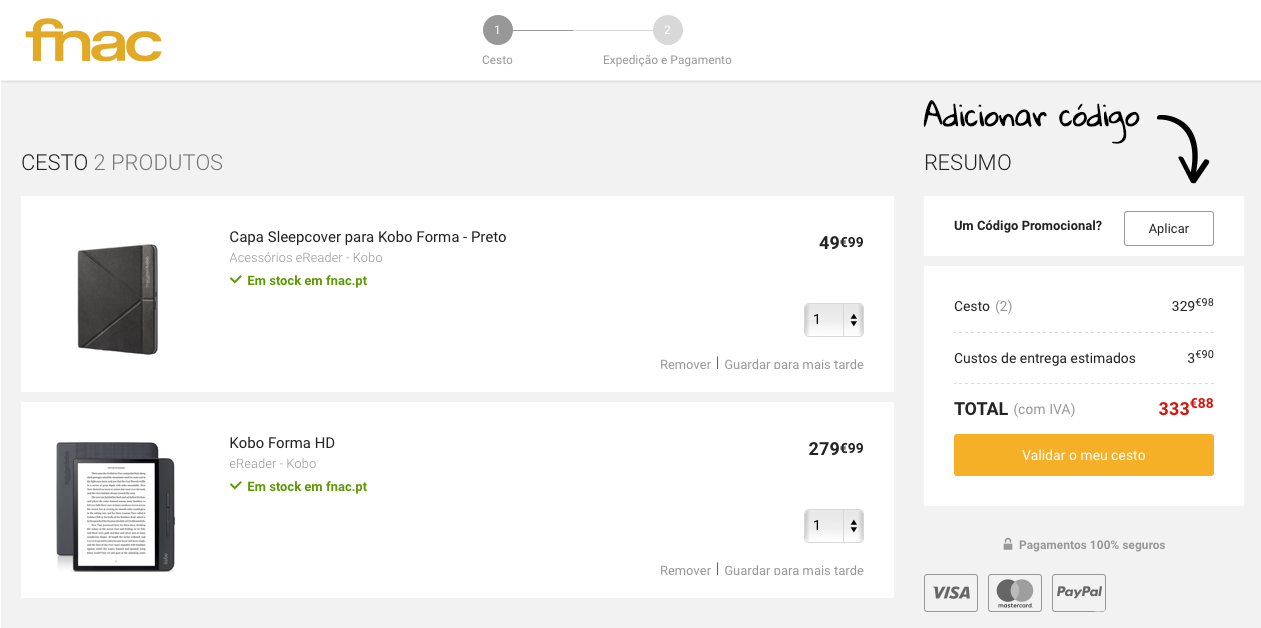This screenshot has width=1261, height=628.
Task: Open Kobo Forma HD product title
Action: [282, 443]
